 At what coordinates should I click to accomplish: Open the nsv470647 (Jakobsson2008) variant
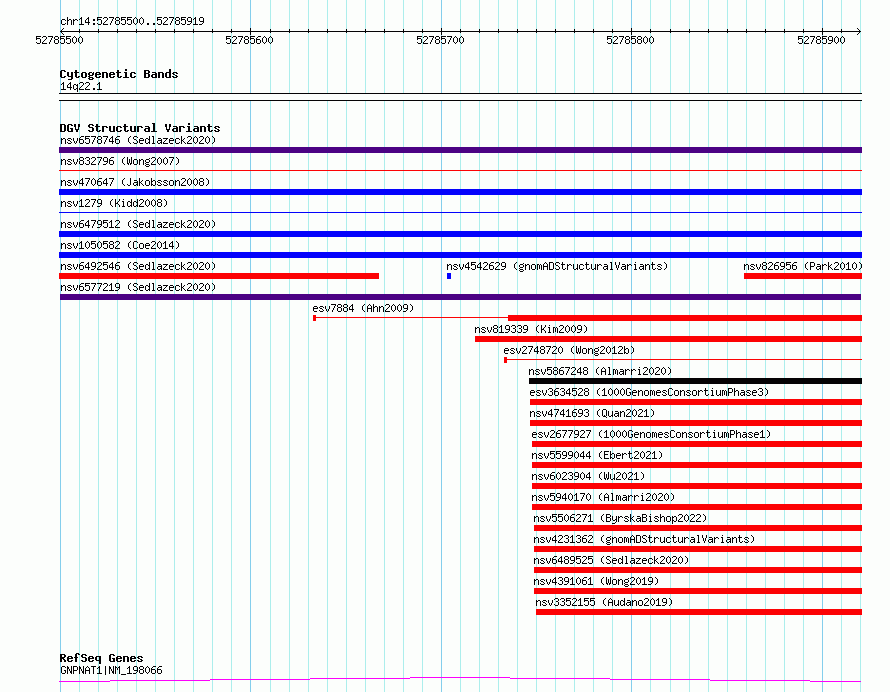click(135, 182)
